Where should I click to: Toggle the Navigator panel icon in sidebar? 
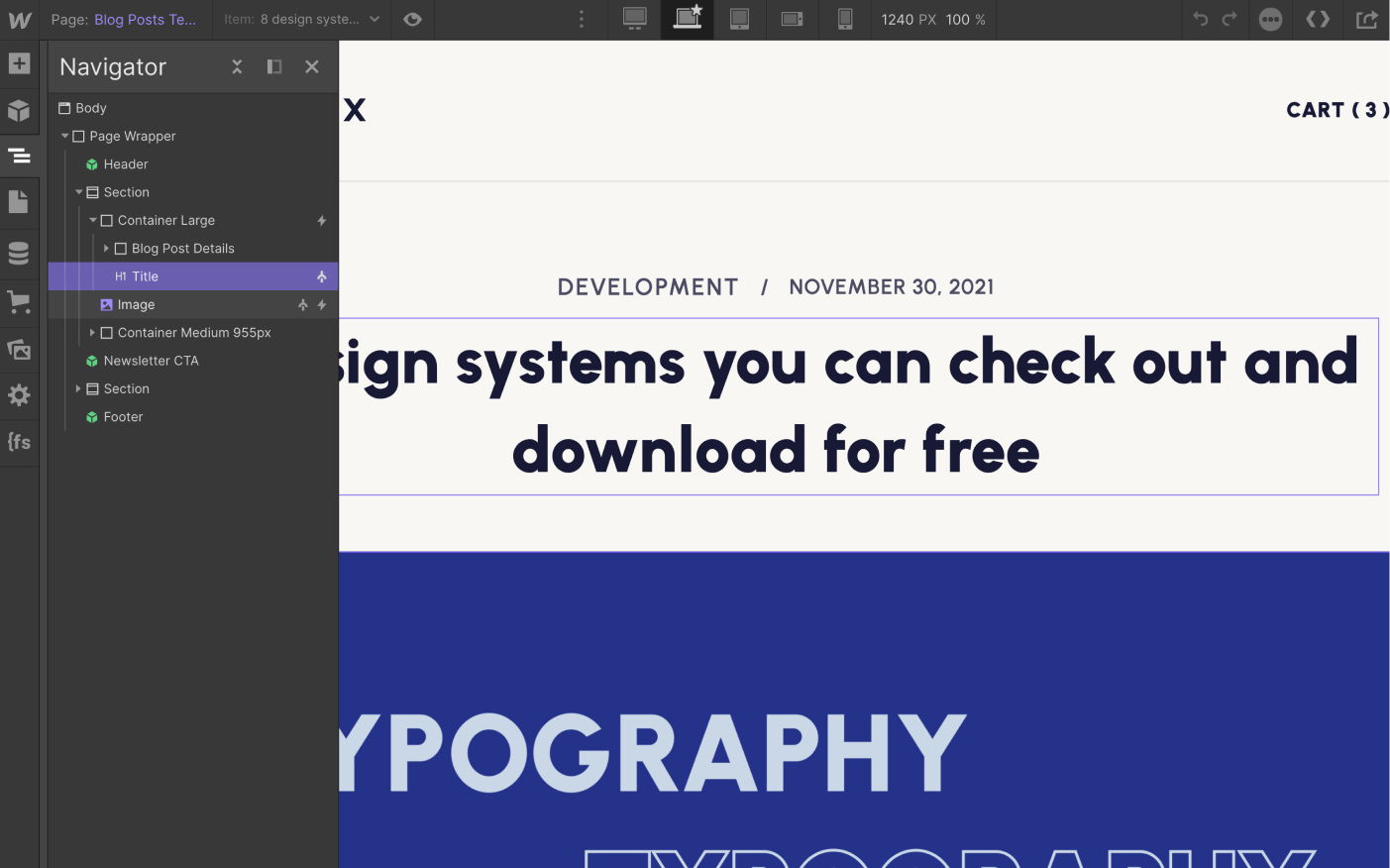click(x=19, y=156)
